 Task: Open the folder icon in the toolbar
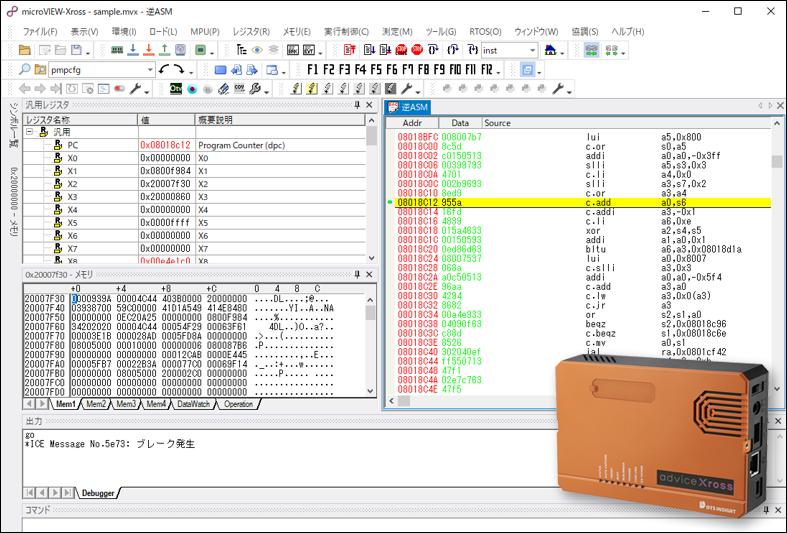(25, 50)
